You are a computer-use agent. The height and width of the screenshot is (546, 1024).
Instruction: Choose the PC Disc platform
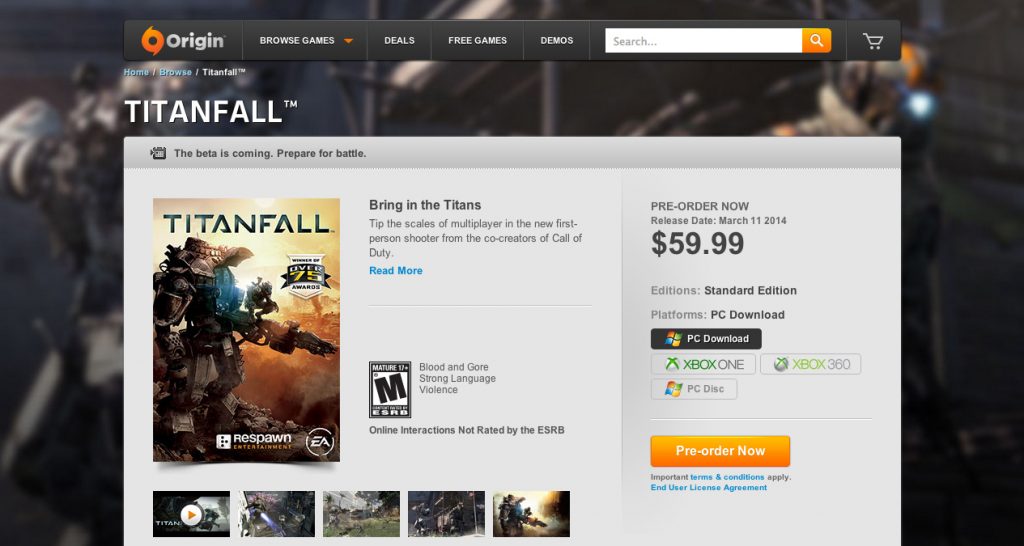[x=694, y=389]
